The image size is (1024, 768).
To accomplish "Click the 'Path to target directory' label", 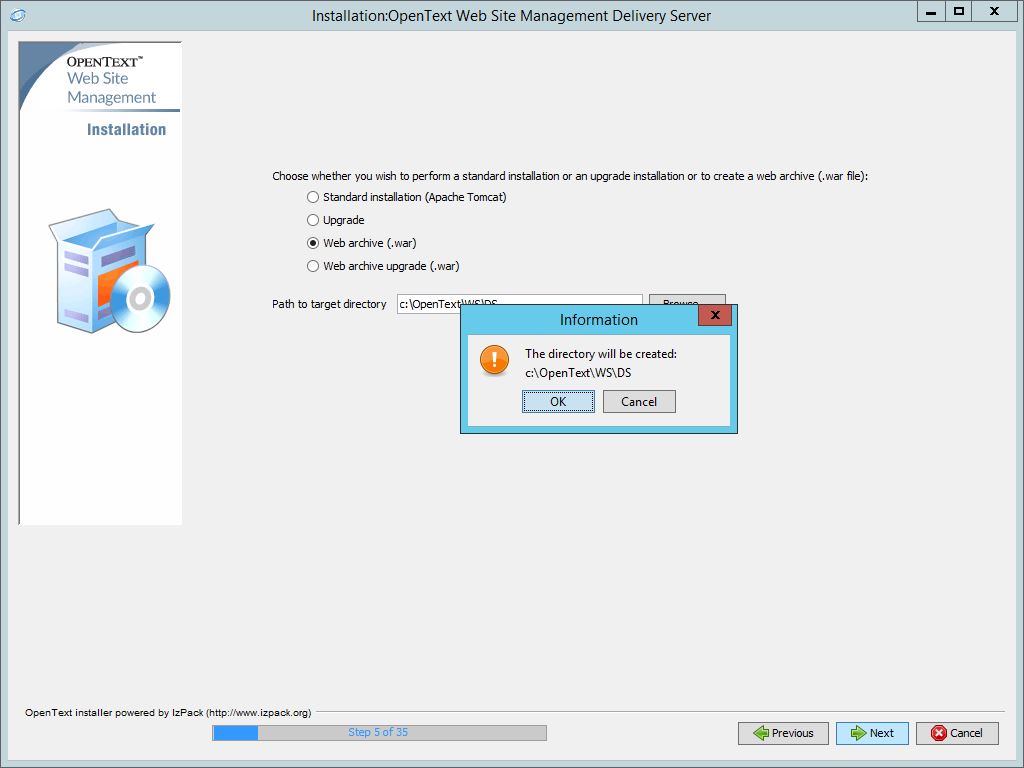I will (329, 304).
